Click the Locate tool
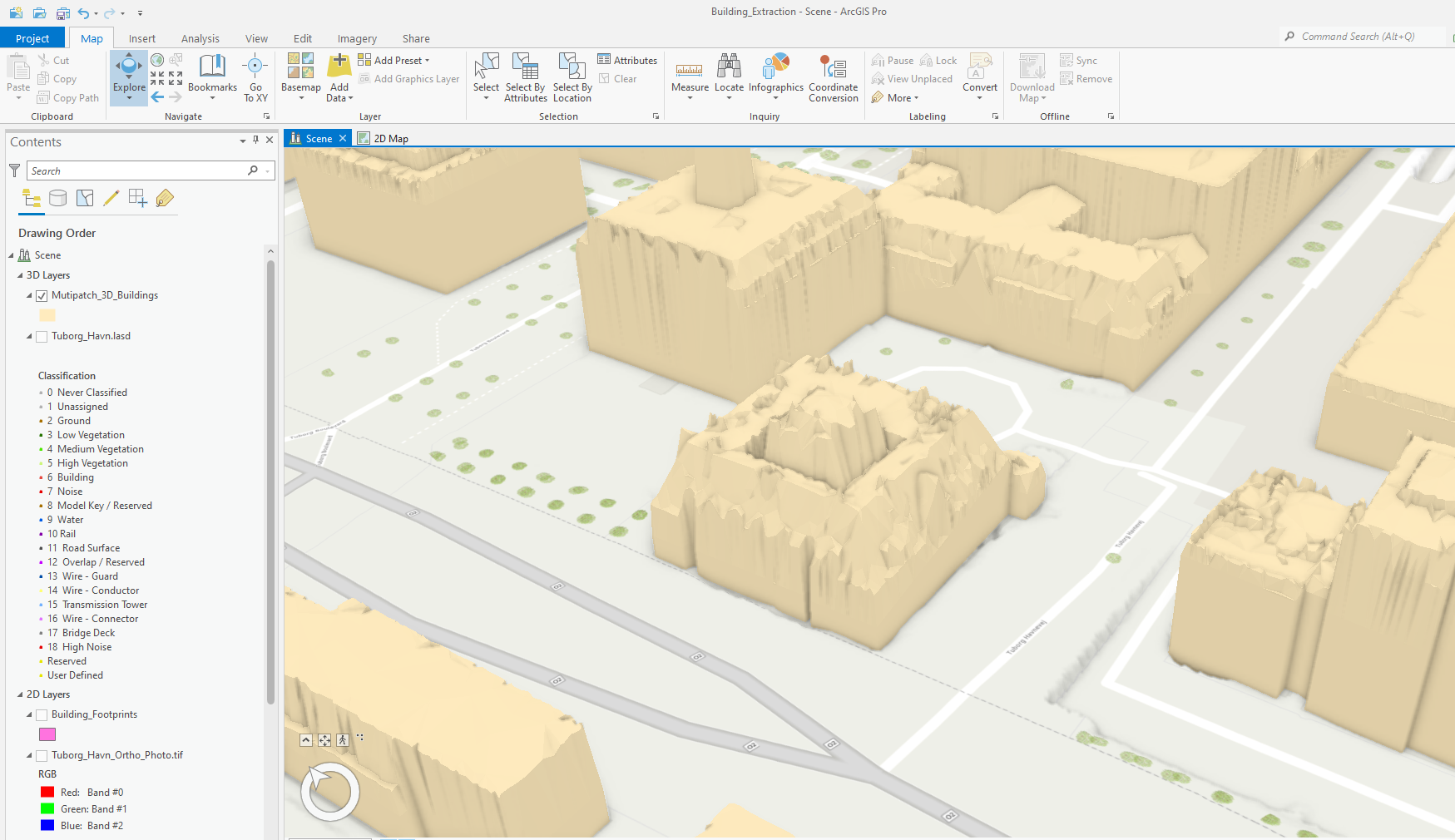This screenshot has height=840, width=1455. pyautogui.click(x=729, y=73)
